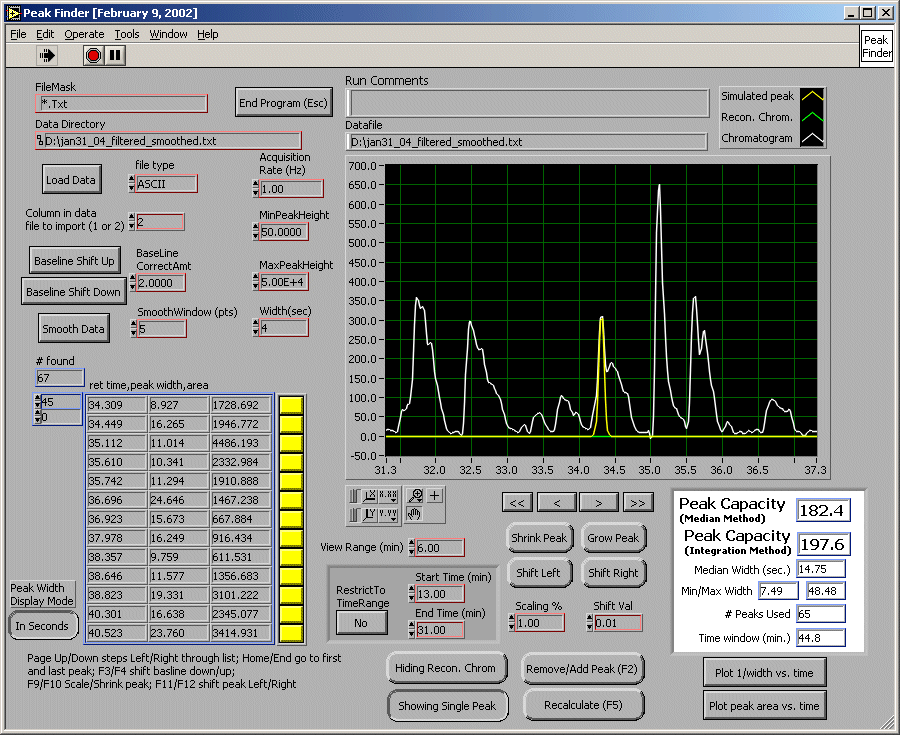Click the array index field showing 45
This screenshot has width=900, height=735.
60,402
